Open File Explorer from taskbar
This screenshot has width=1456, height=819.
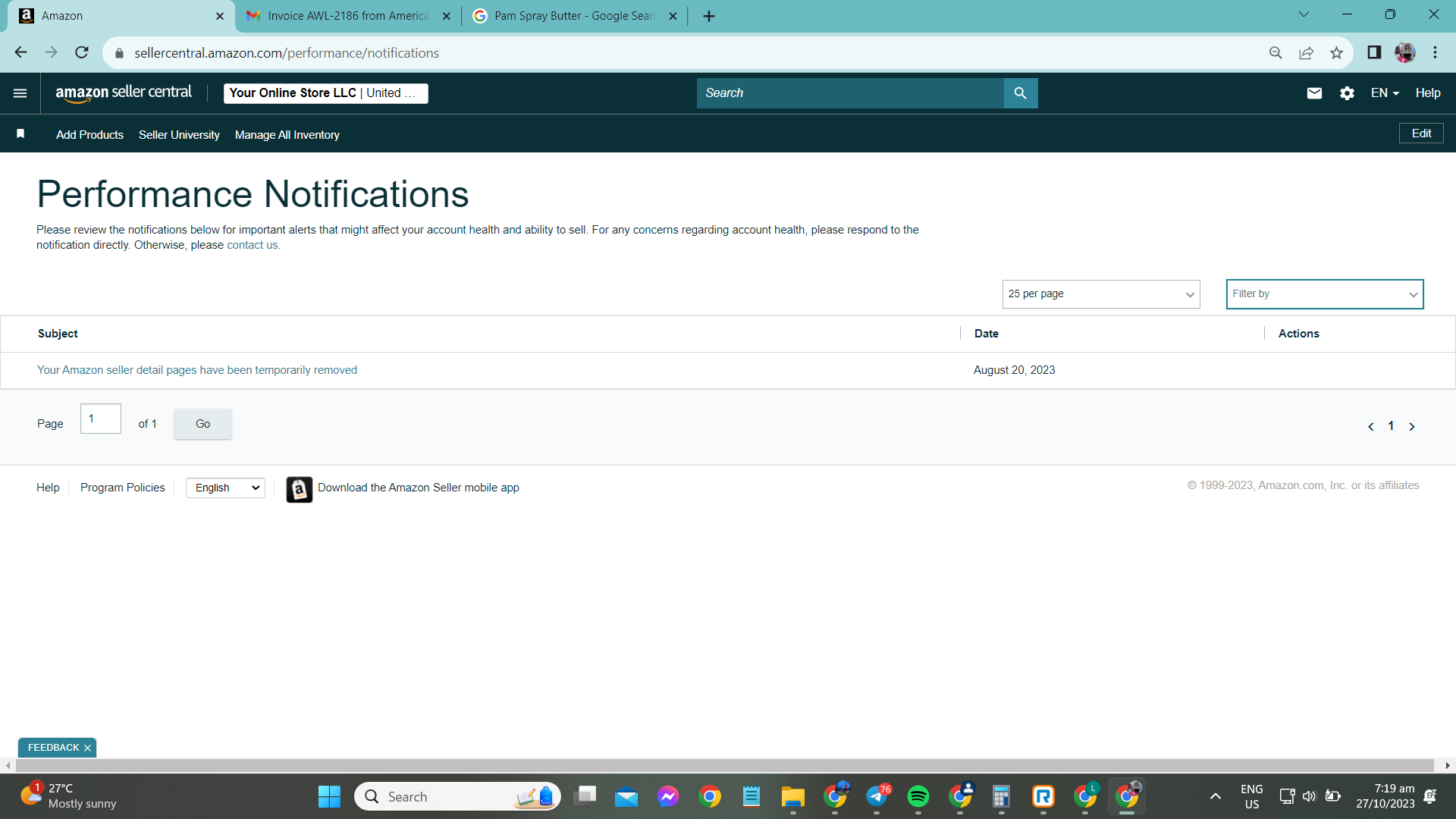(793, 796)
